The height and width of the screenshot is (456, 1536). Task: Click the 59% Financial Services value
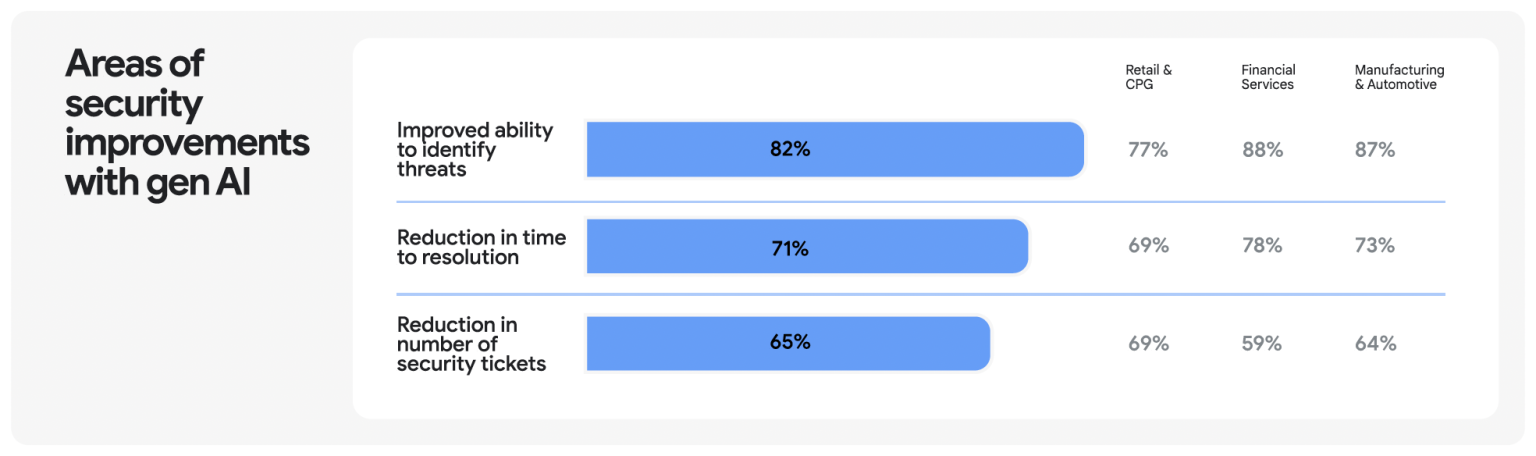click(1262, 343)
